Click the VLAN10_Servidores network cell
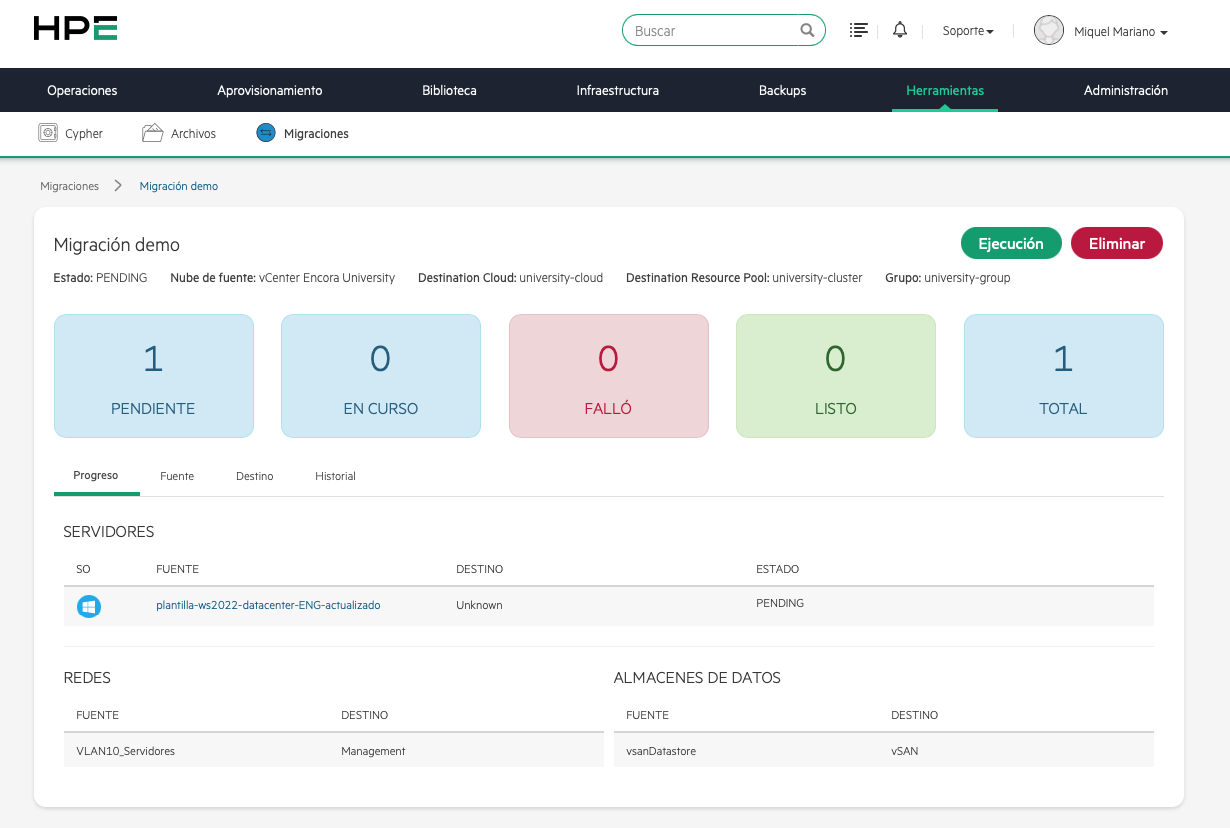The image size is (1230, 828). point(125,751)
